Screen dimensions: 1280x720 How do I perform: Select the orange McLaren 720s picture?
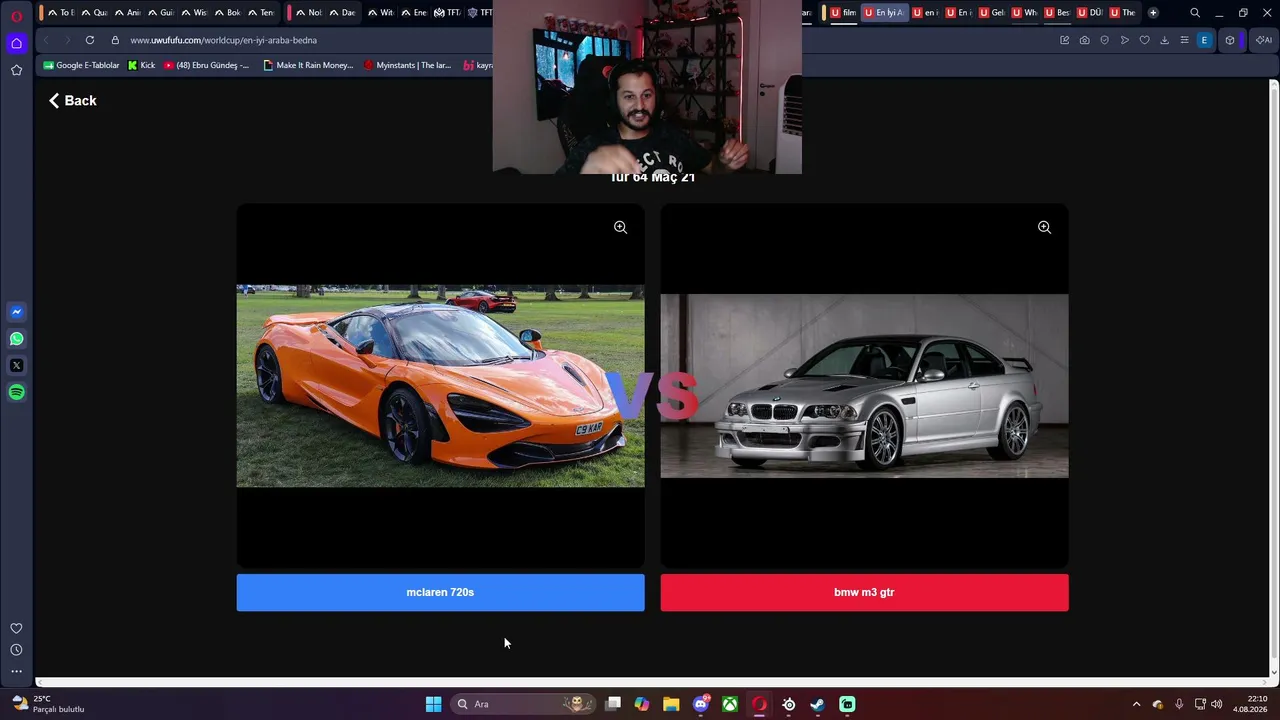pyautogui.click(x=440, y=386)
